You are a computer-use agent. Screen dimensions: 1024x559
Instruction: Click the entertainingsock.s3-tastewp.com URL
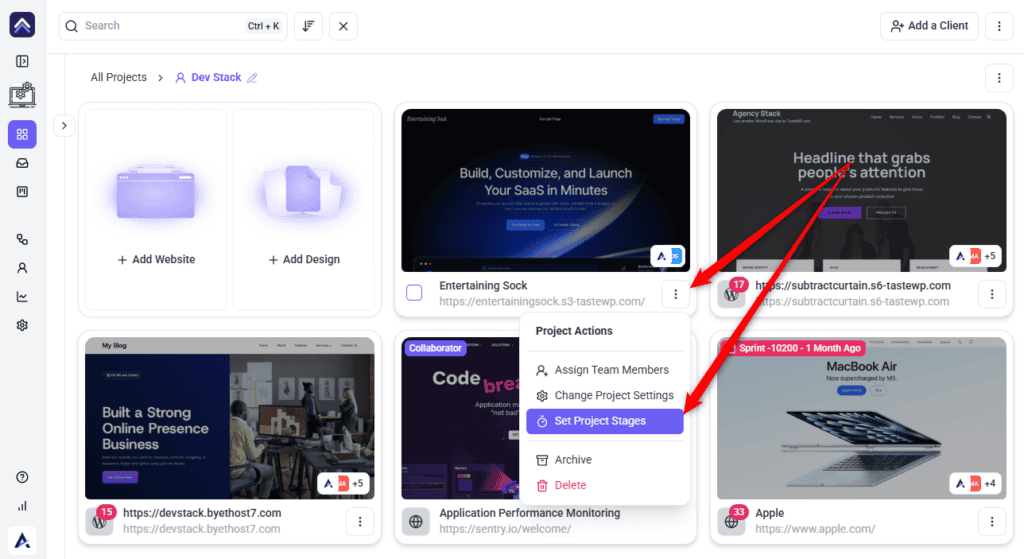[542, 302]
